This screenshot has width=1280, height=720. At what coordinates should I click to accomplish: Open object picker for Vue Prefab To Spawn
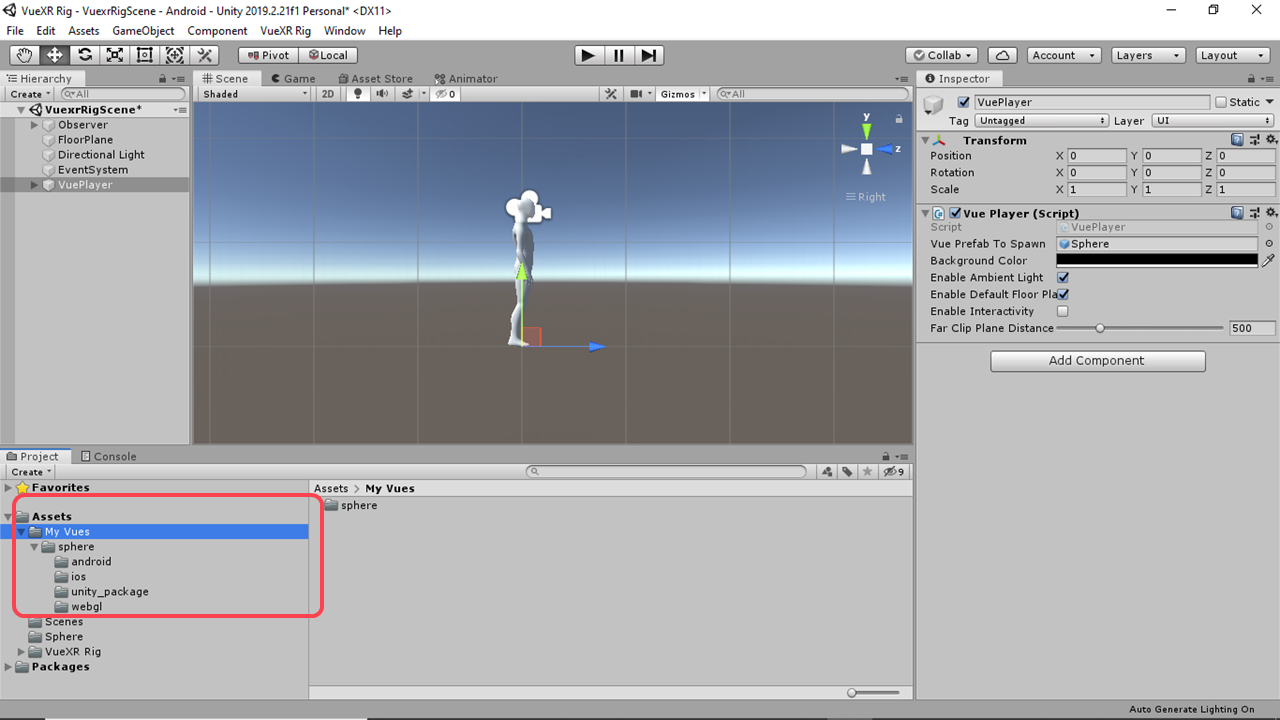click(x=1269, y=243)
